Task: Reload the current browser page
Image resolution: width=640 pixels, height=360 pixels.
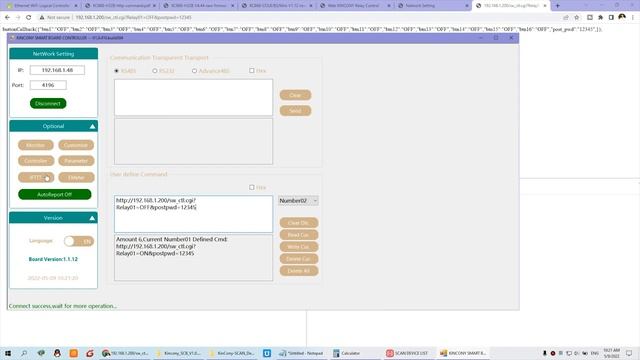Action: coord(29,18)
